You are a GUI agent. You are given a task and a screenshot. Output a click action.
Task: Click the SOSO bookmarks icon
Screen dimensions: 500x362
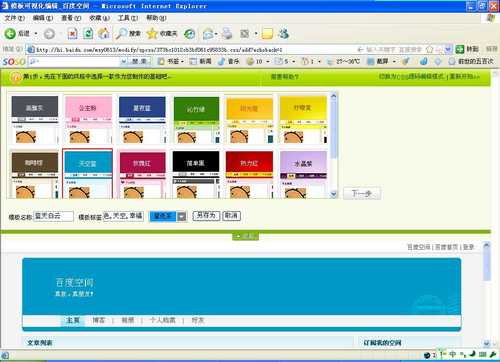(161, 61)
